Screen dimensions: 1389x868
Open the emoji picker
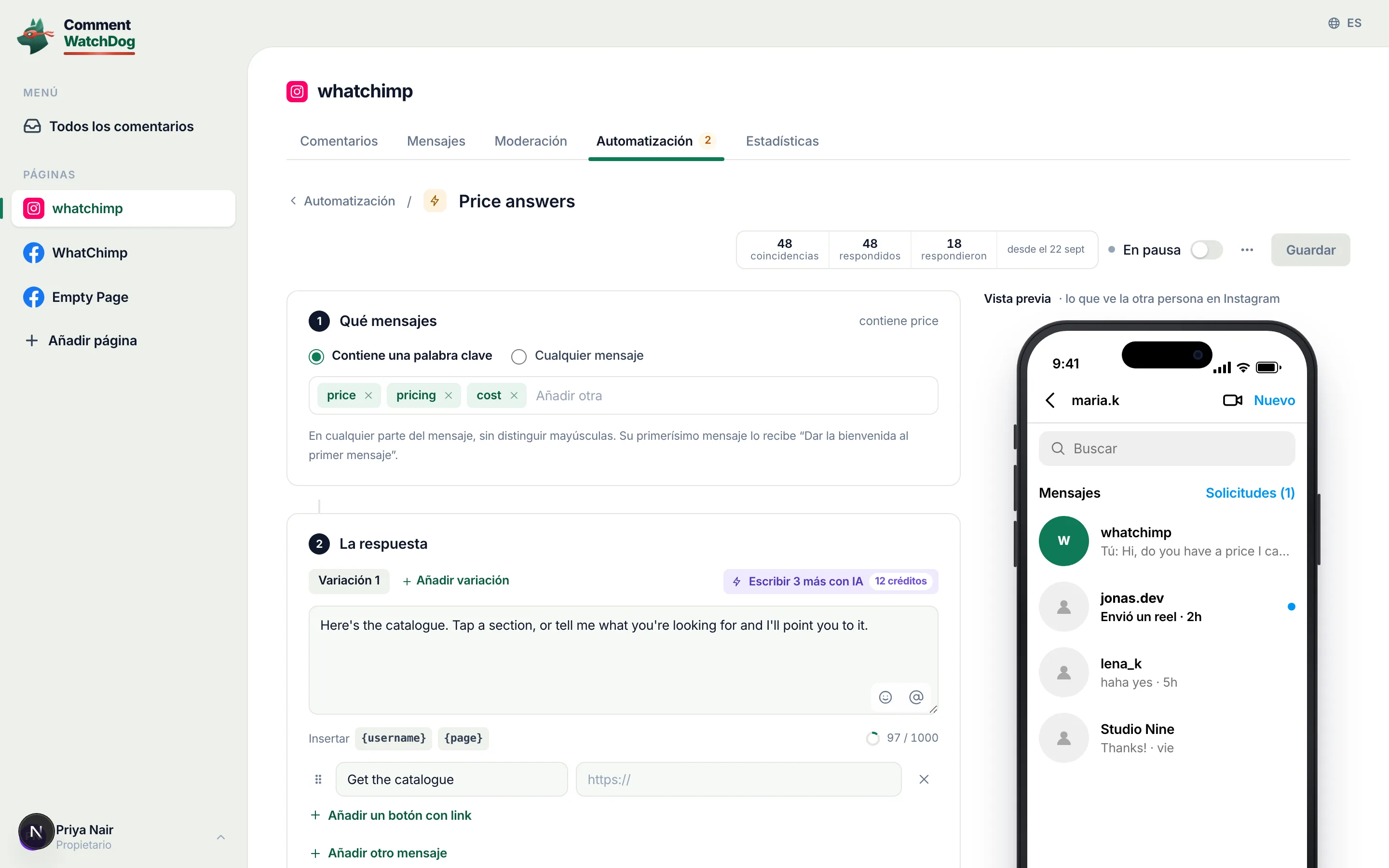coord(885,697)
